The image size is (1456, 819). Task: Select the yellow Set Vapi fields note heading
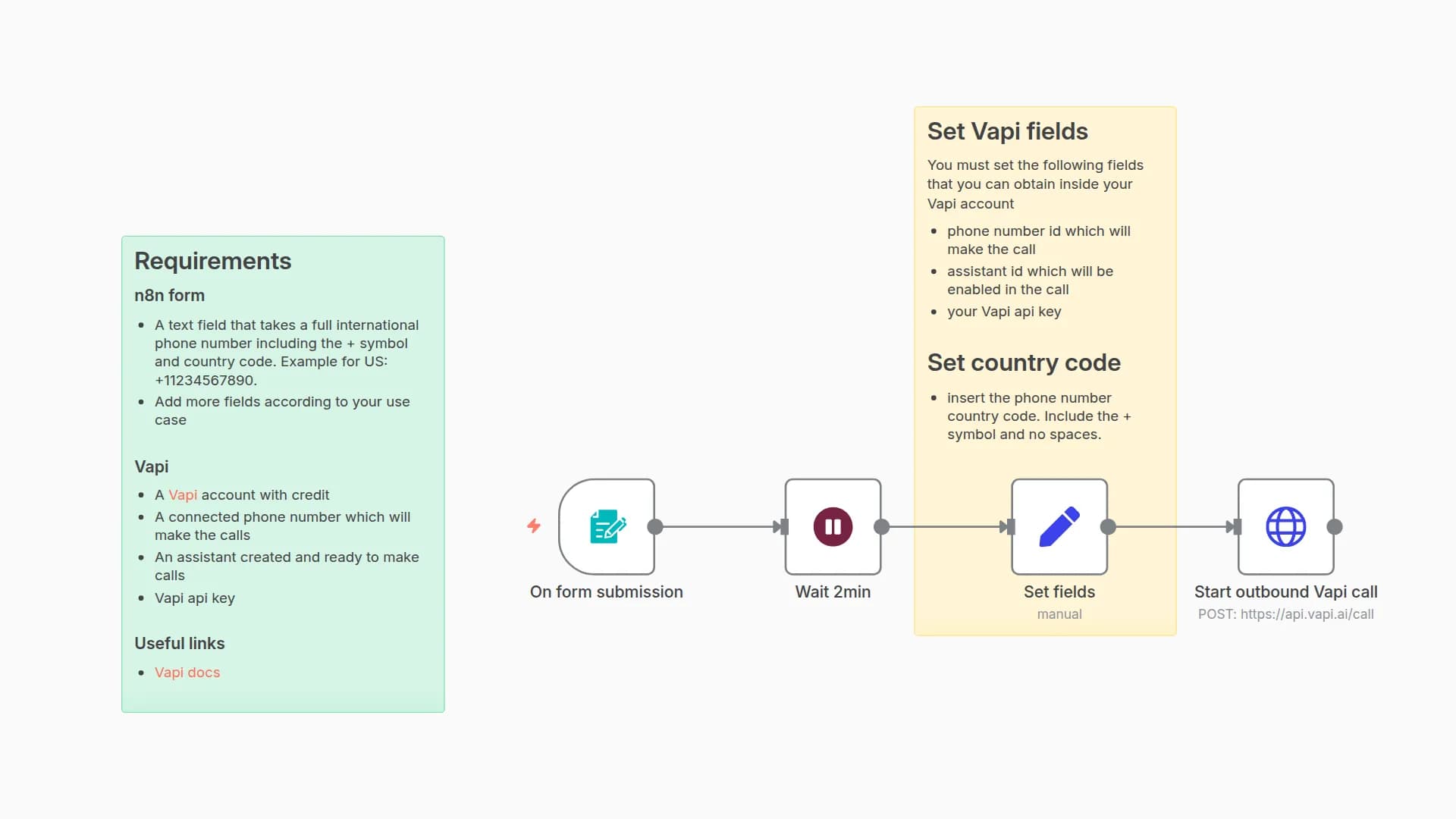(x=1007, y=131)
